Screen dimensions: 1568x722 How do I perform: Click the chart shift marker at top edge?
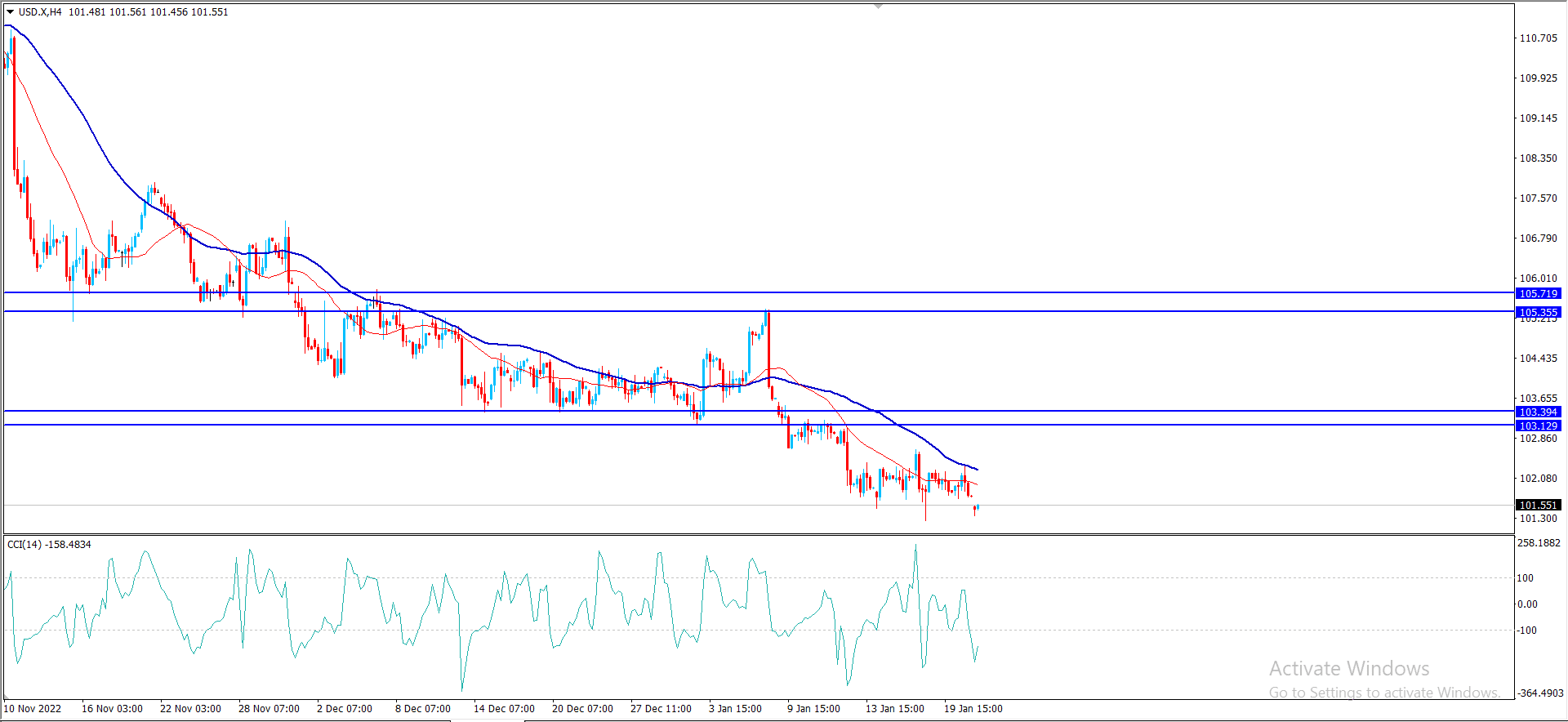coord(878,7)
